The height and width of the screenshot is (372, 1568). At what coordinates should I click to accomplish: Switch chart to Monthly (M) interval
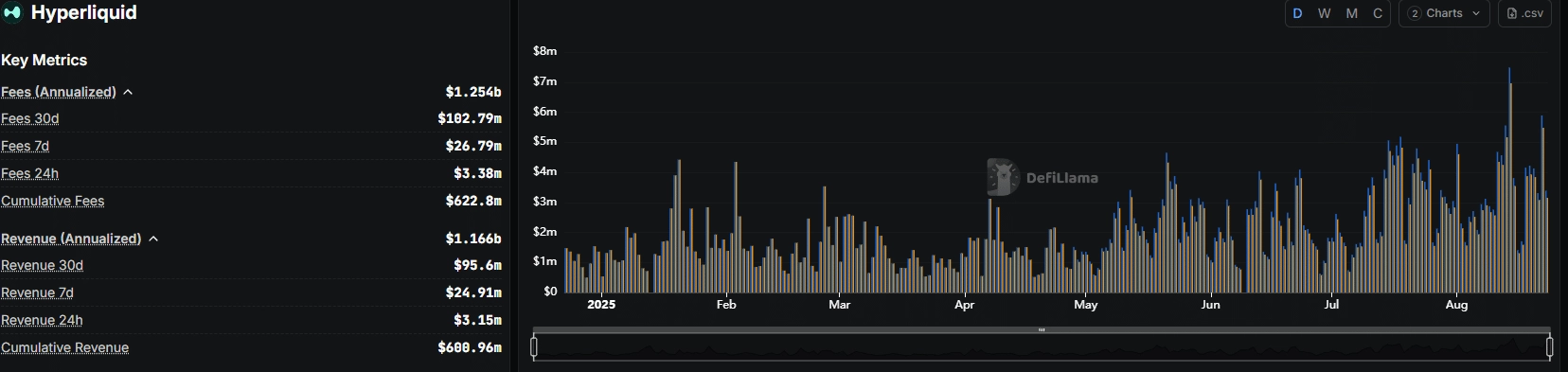pos(1351,13)
